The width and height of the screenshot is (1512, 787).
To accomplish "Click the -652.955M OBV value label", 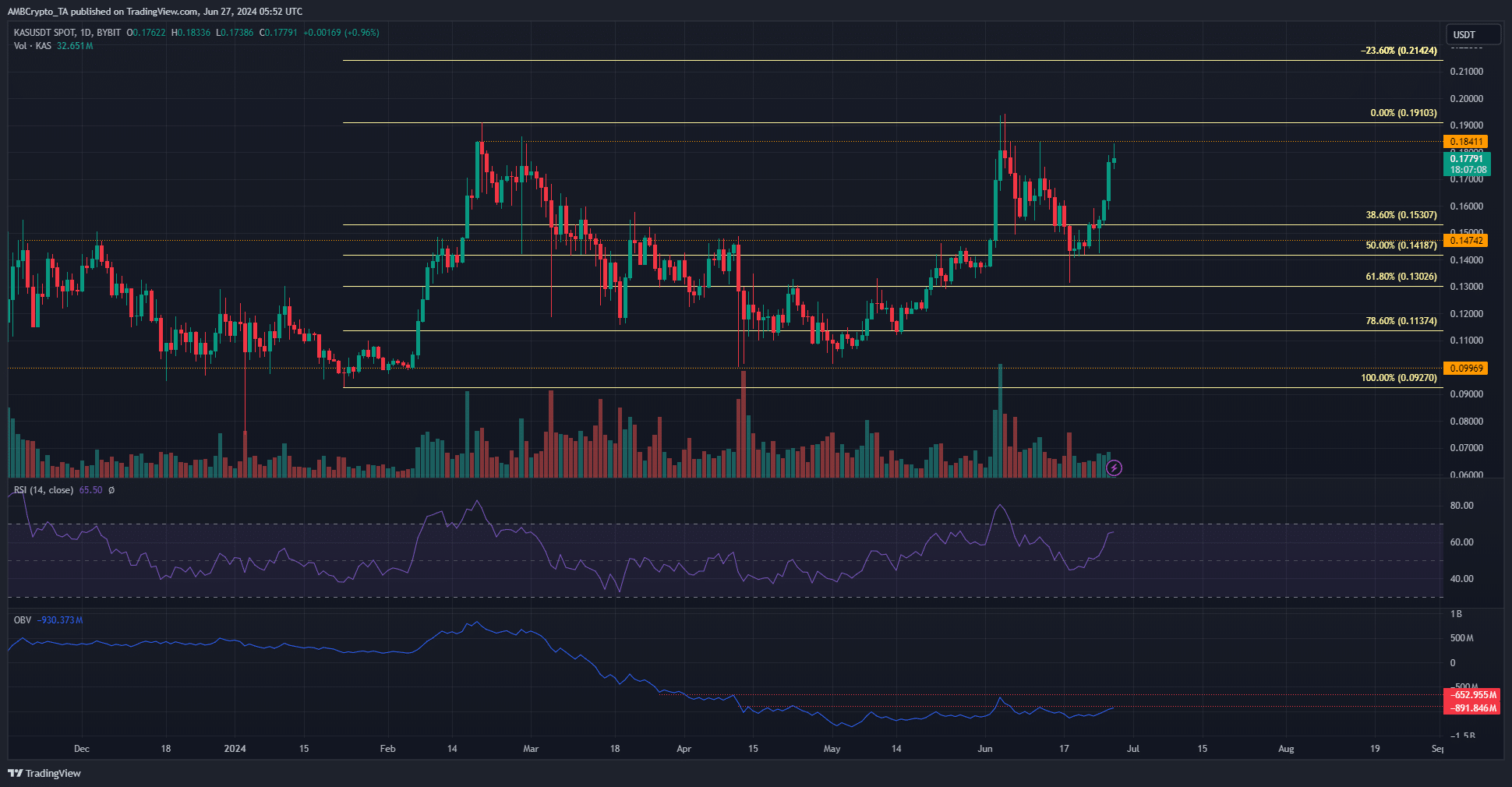I will (x=1471, y=695).
